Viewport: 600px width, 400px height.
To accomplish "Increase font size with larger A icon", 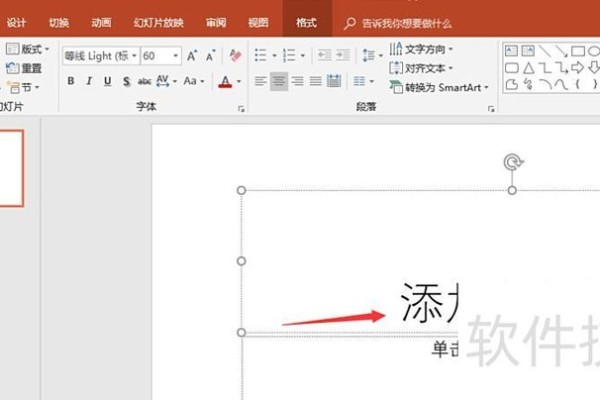I will [x=192, y=56].
